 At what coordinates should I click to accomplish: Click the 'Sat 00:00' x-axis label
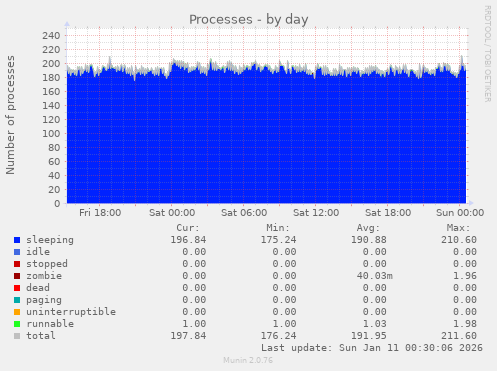coord(172,213)
